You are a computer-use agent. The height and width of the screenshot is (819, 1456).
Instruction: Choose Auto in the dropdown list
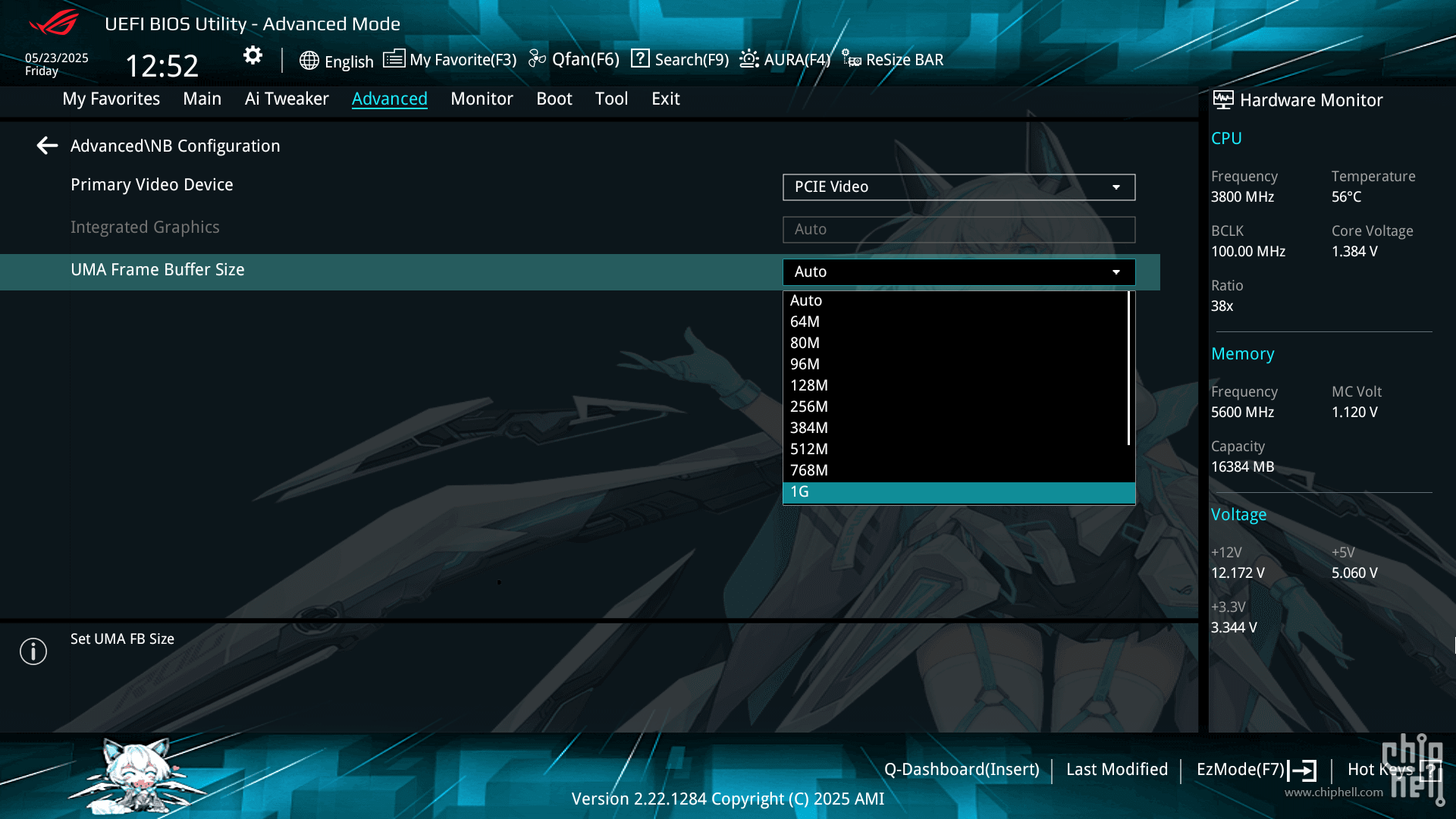(955, 300)
